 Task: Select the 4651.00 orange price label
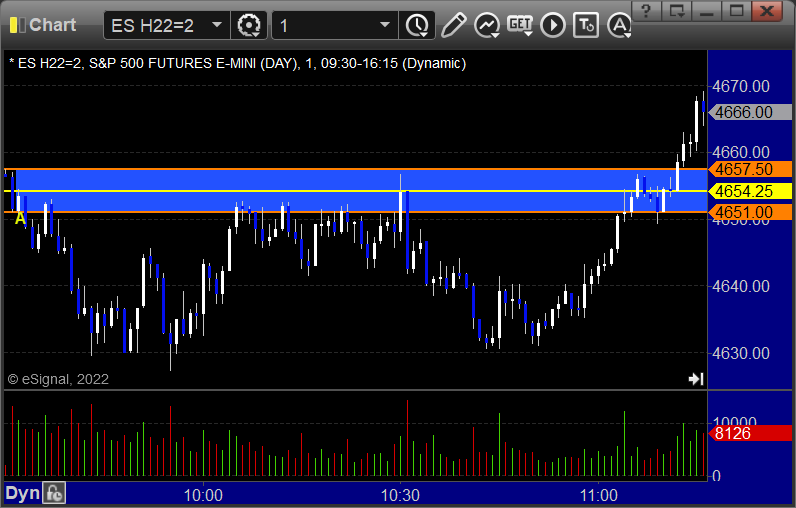750,212
